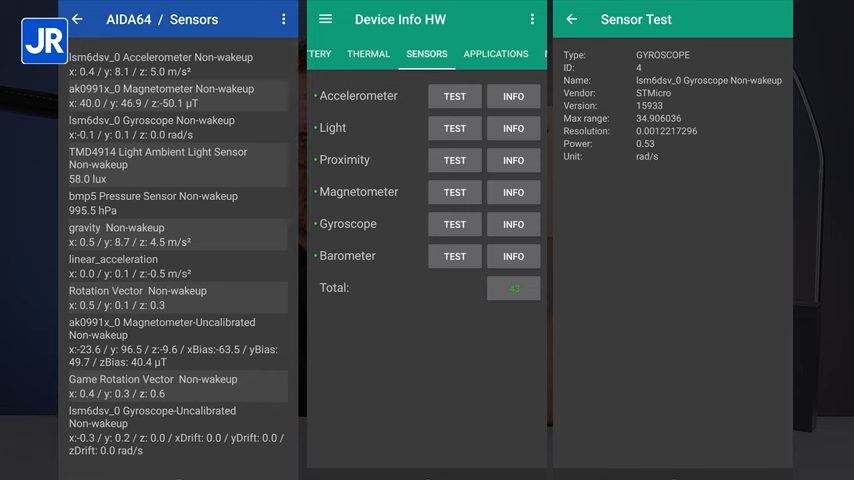The height and width of the screenshot is (480, 854).
Task: Show info for the Light sensor
Action: 514,129
